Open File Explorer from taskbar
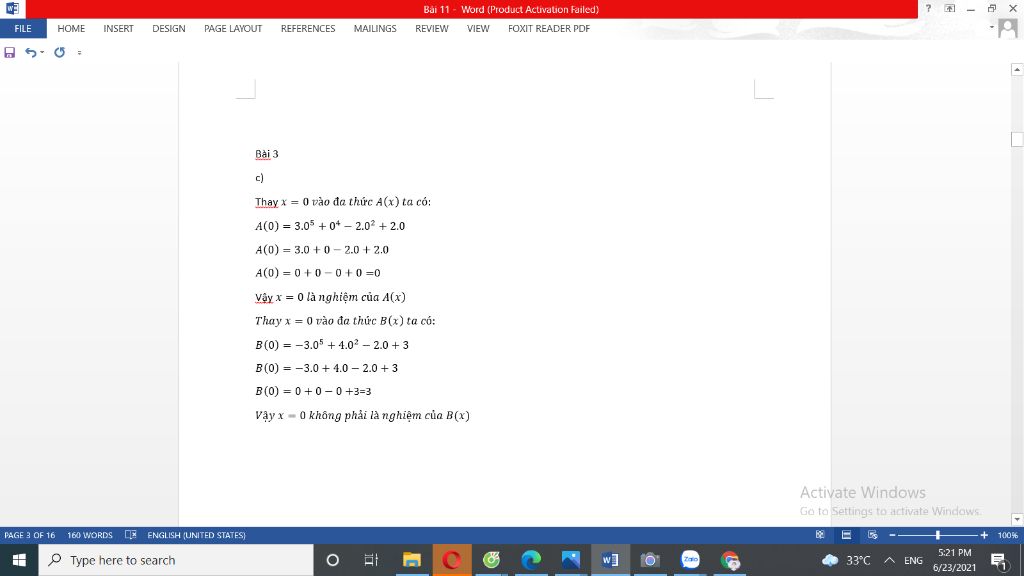1024x576 pixels. coord(411,560)
